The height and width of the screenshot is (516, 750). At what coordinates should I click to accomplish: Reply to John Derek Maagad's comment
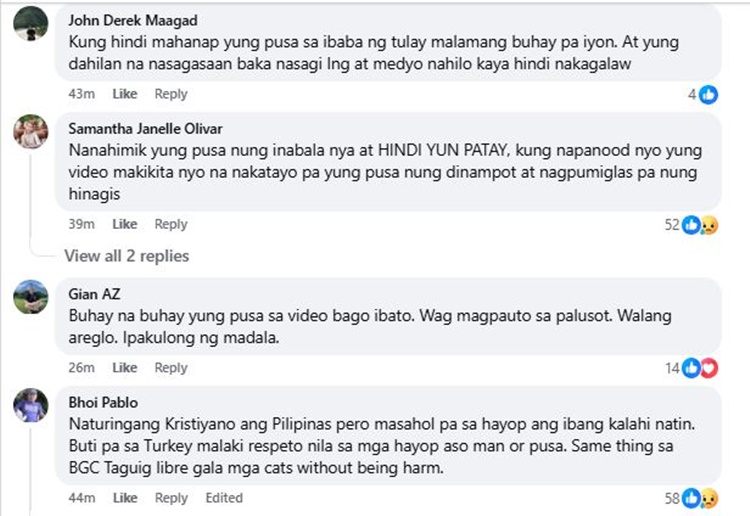171,94
